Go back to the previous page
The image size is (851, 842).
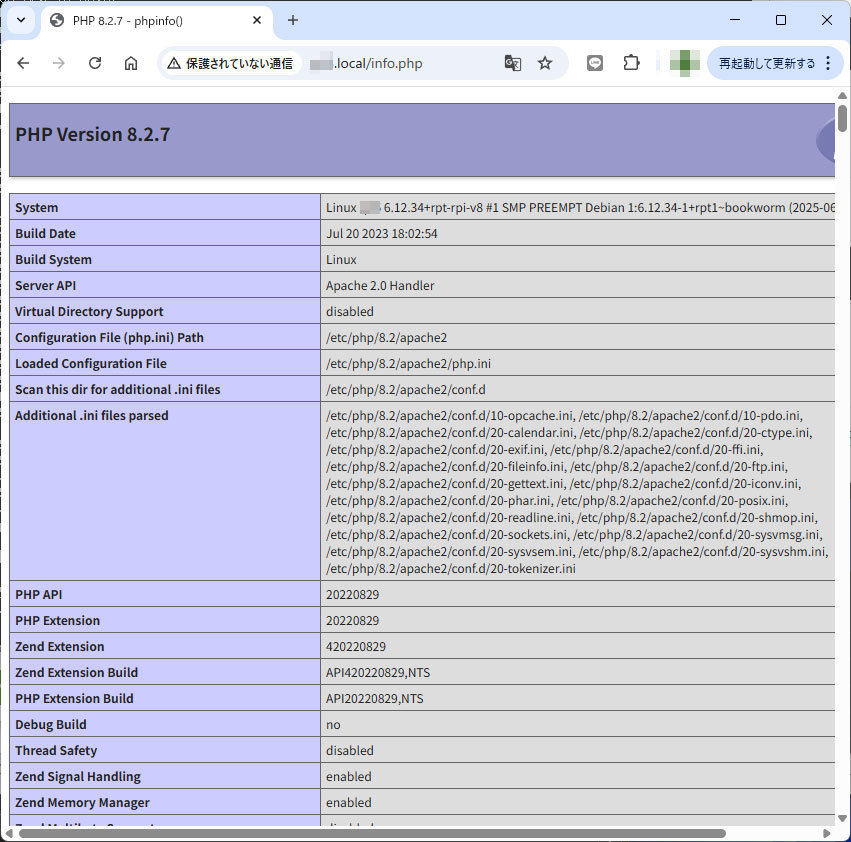[x=23, y=64]
